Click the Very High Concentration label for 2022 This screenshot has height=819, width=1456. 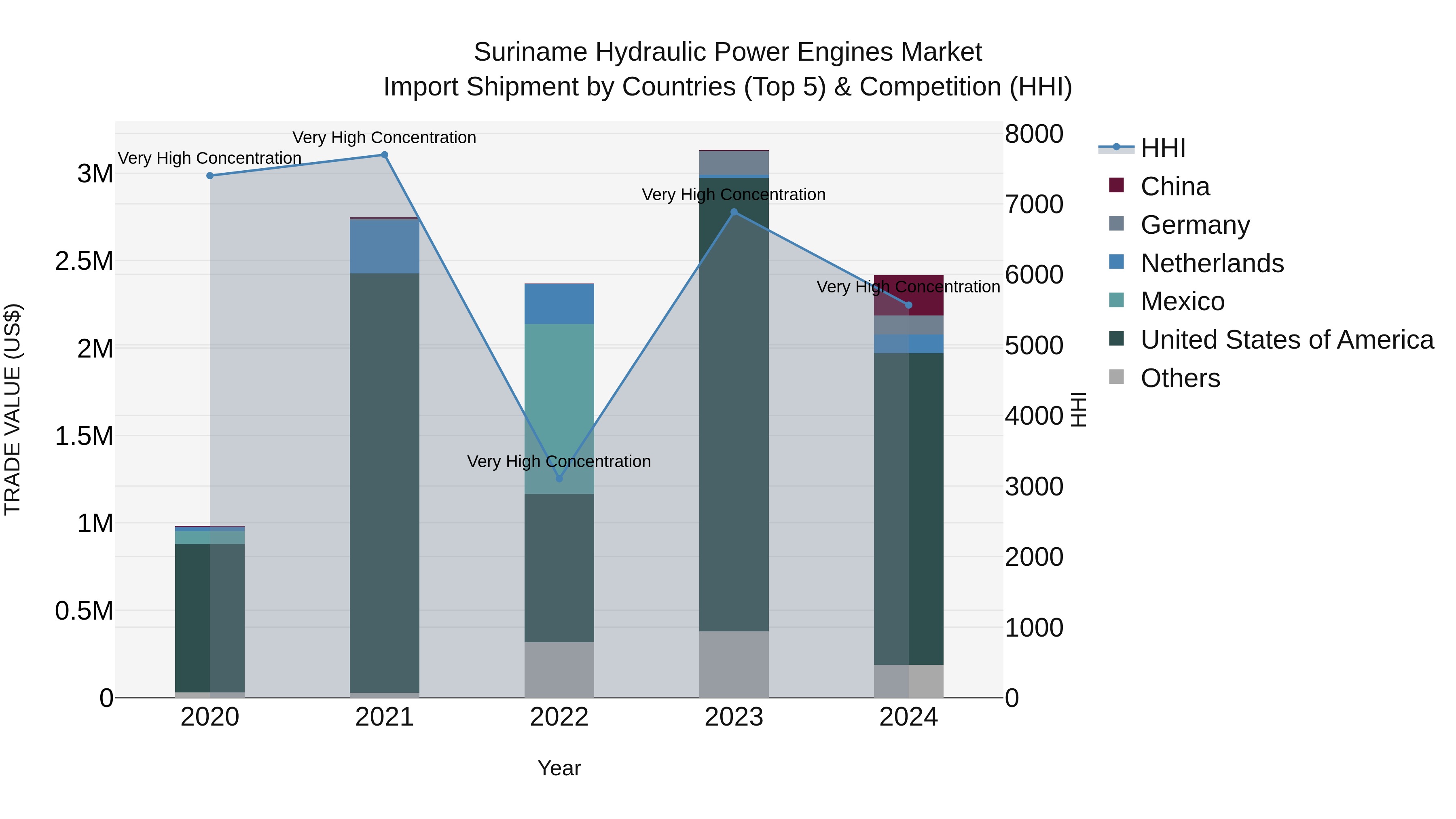[559, 462]
